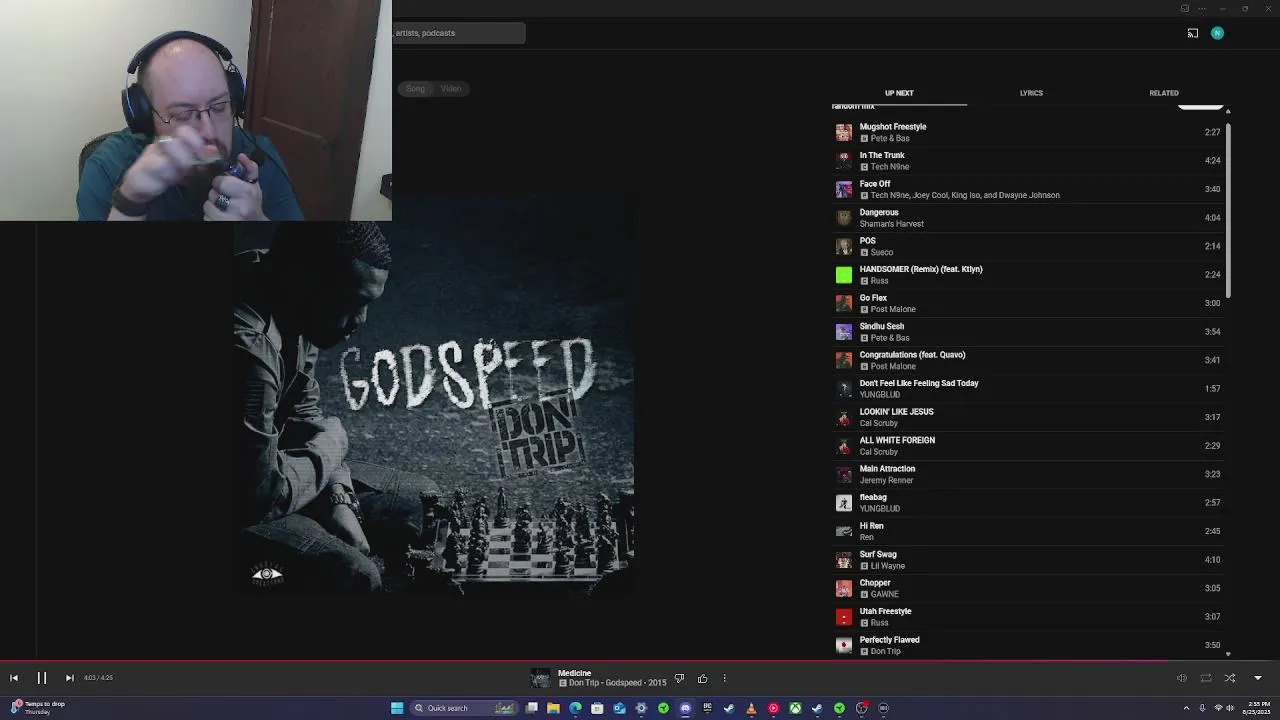Play POS by Sueco
Viewport: 1280px width, 720px height.
(1026, 246)
